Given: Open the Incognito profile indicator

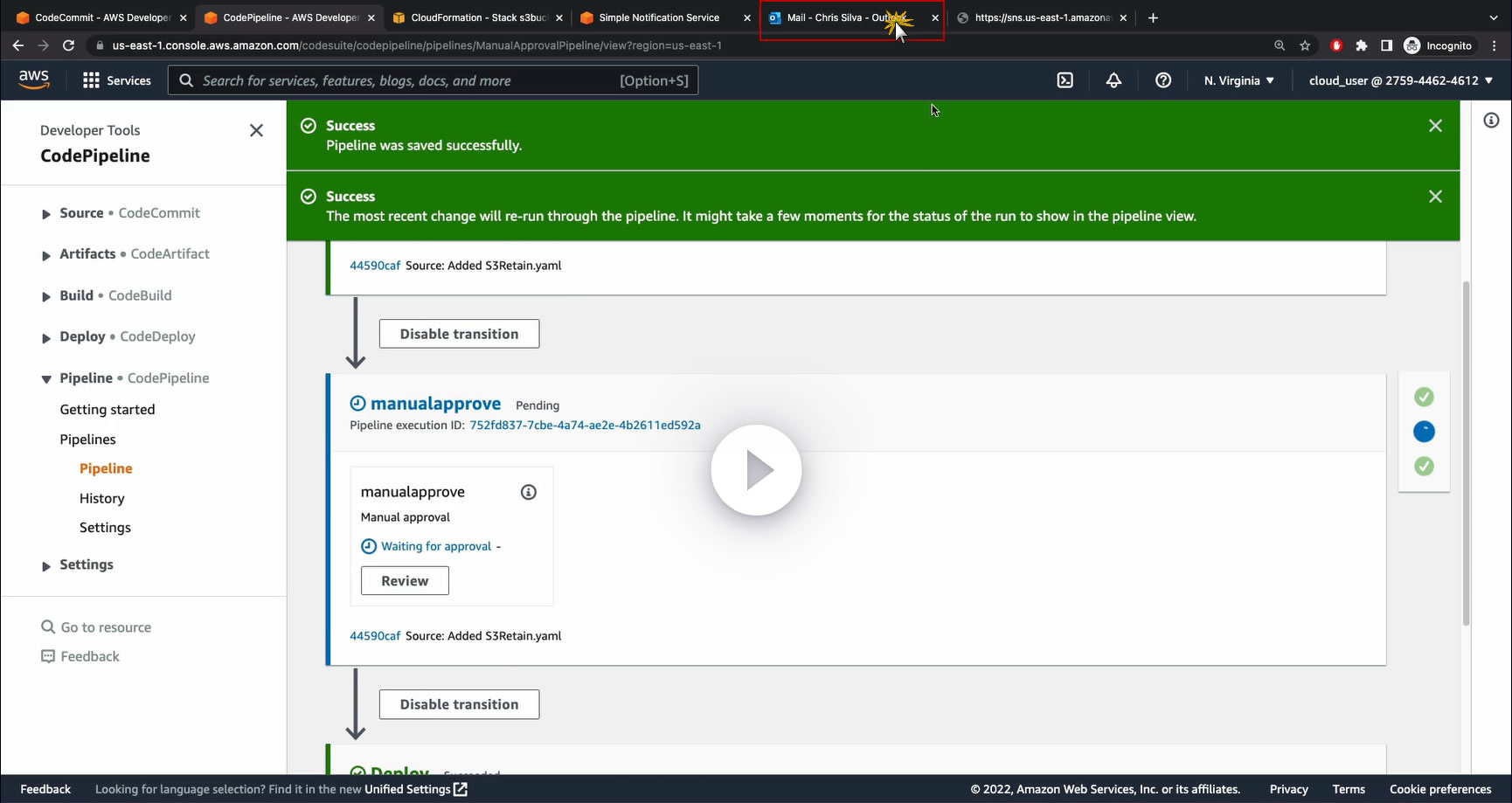Looking at the screenshot, I should pyautogui.click(x=1438, y=45).
